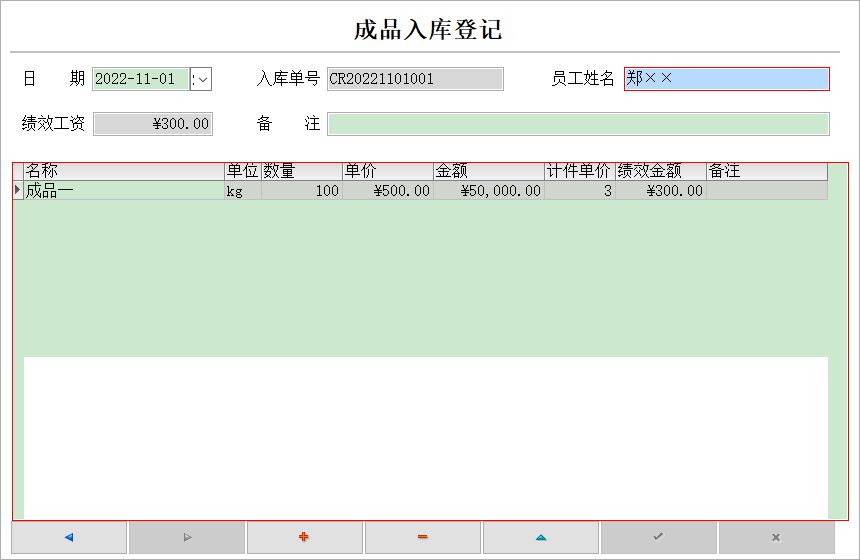This screenshot has height=560, width=860.
Task: Select the quantity cell 100
Action: (x=302, y=190)
